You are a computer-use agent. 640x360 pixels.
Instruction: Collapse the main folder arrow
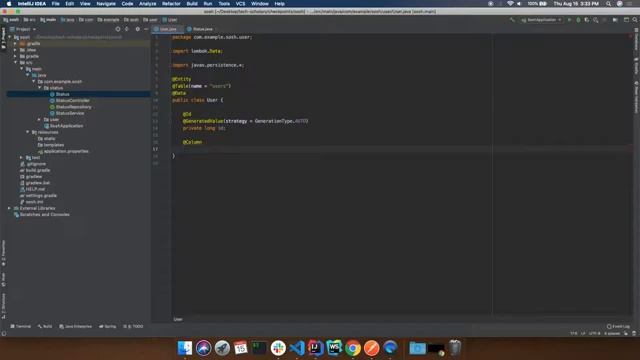[22, 69]
